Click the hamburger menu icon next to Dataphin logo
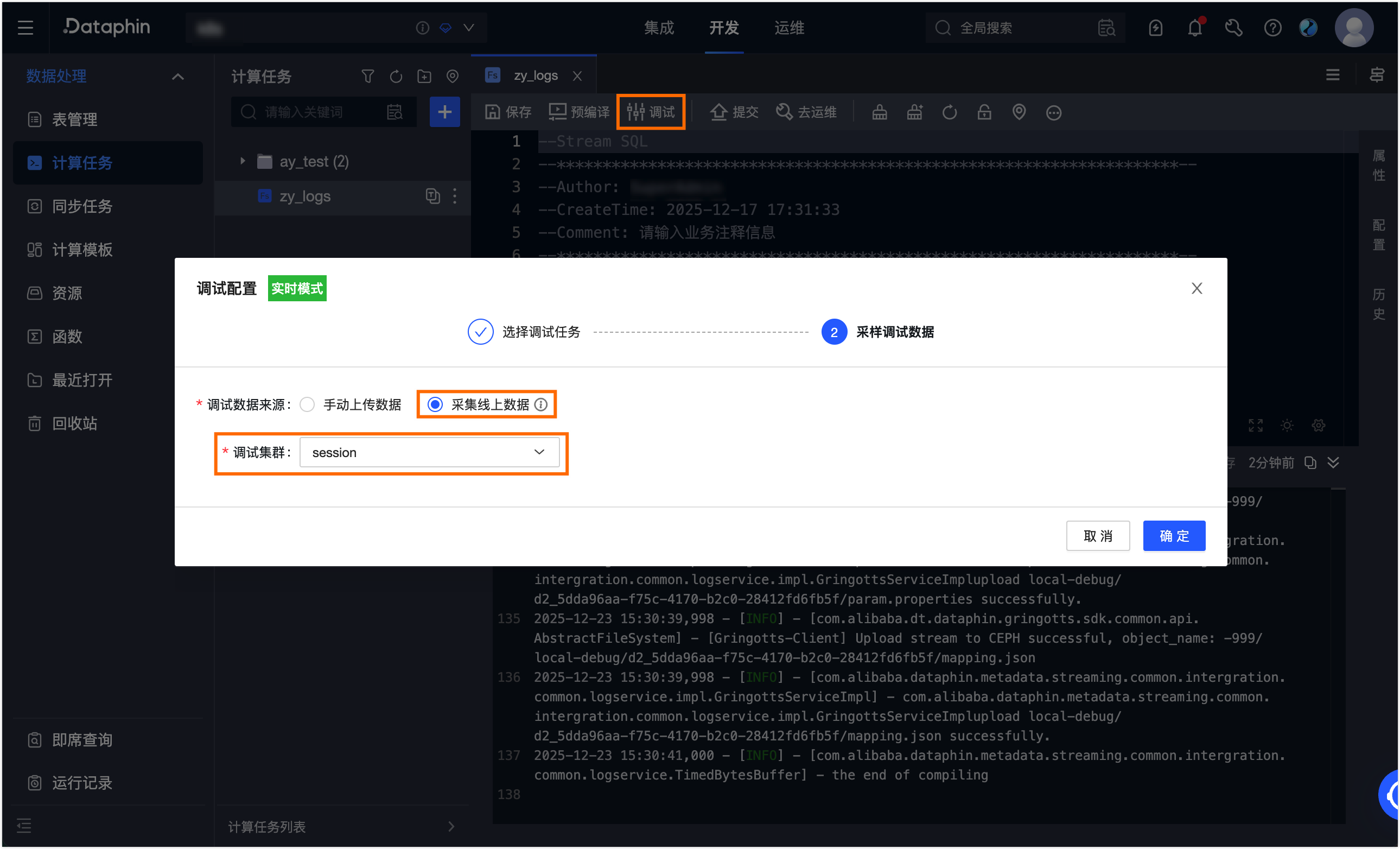Image resolution: width=1400 pixels, height=849 pixels. click(25, 28)
